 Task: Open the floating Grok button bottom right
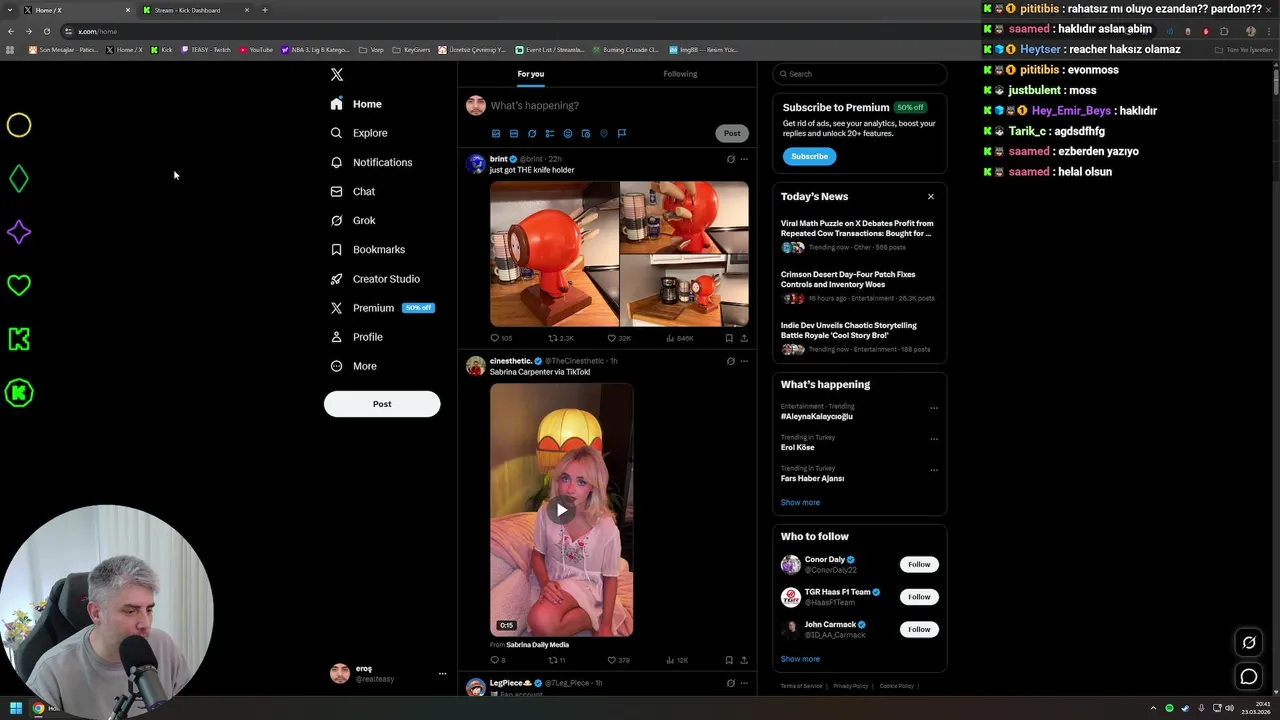click(x=1249, y=643)
